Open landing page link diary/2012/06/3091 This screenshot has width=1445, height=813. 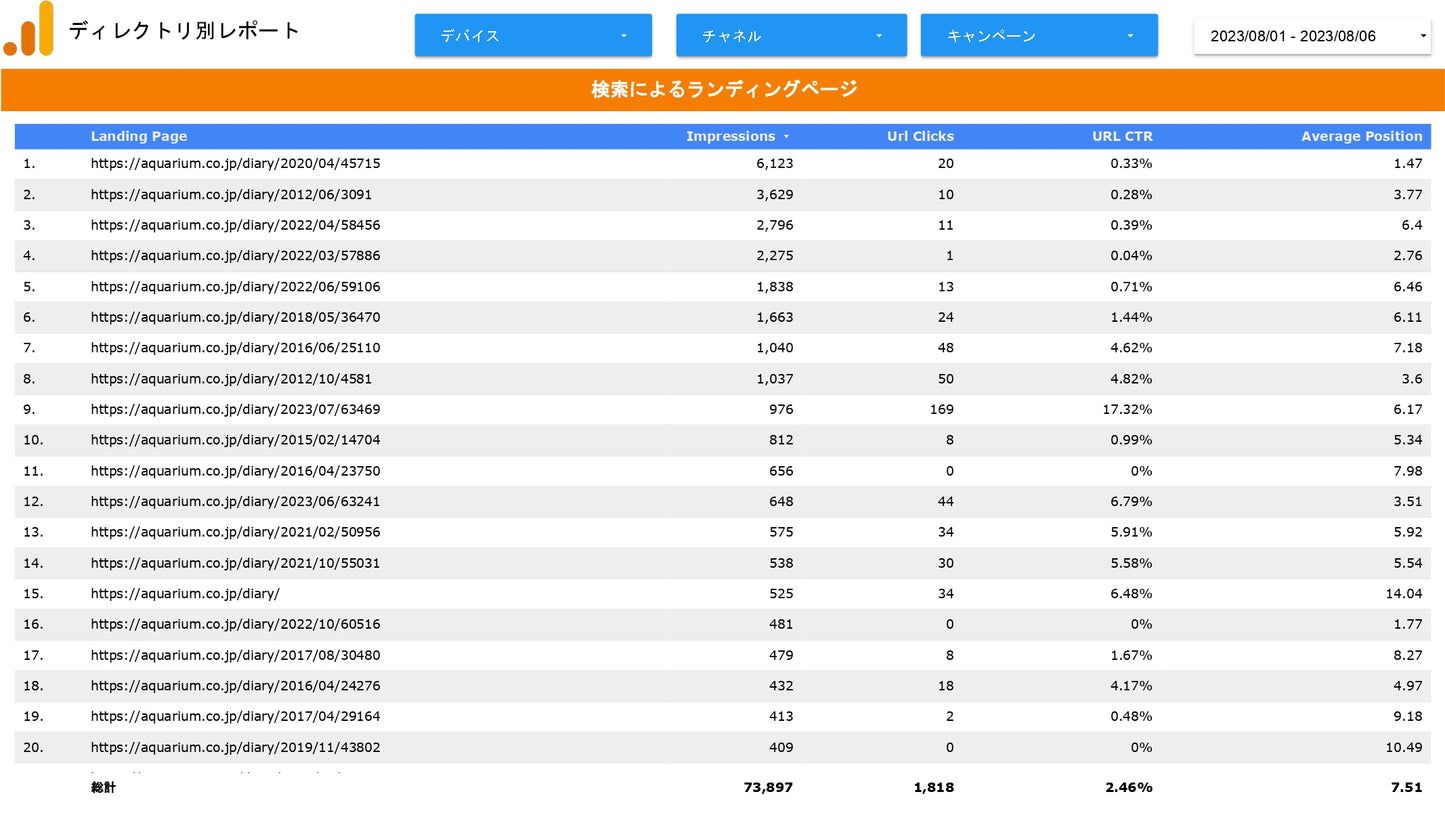point(231,194)
